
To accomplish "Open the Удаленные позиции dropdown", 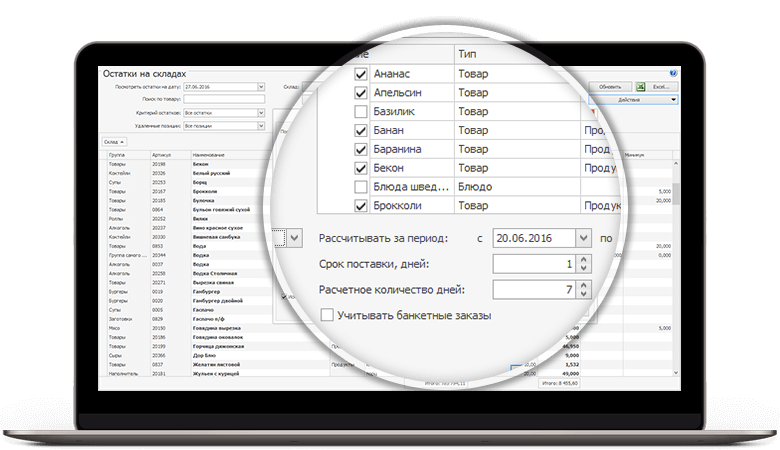I will click(261, 127).
